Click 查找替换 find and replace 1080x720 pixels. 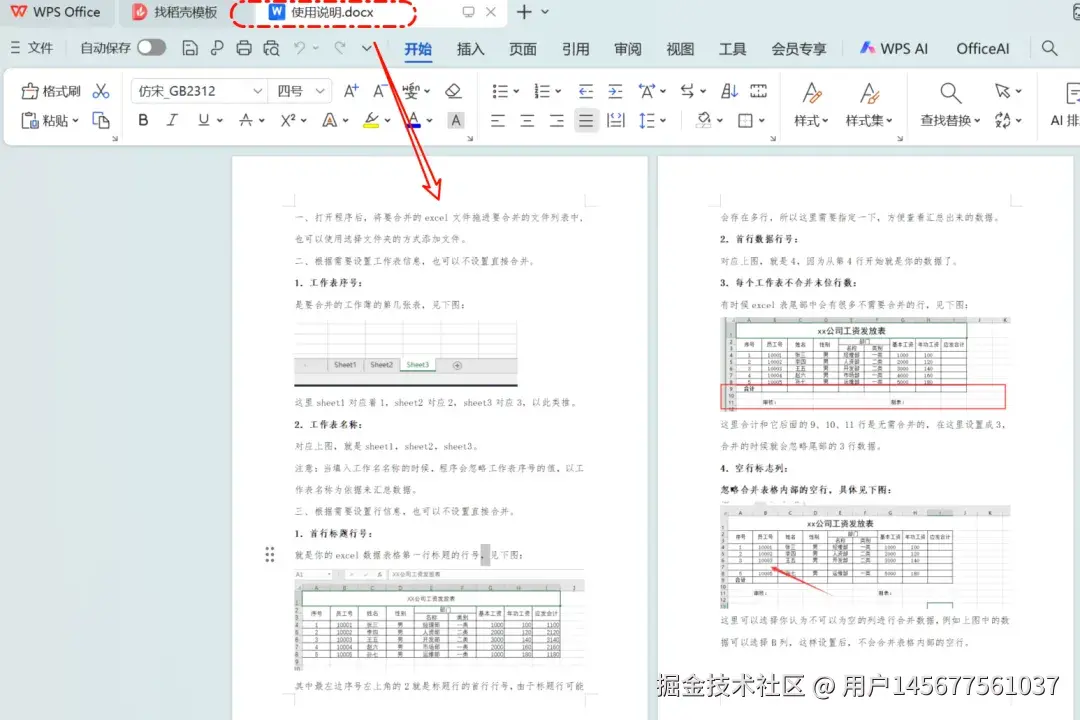[950, 105]
